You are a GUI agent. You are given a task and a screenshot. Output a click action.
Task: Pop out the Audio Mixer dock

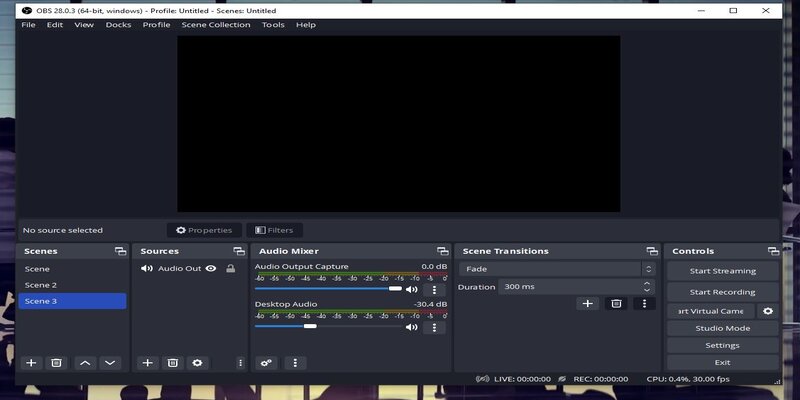pyautogui.click(x=442, y=251)
